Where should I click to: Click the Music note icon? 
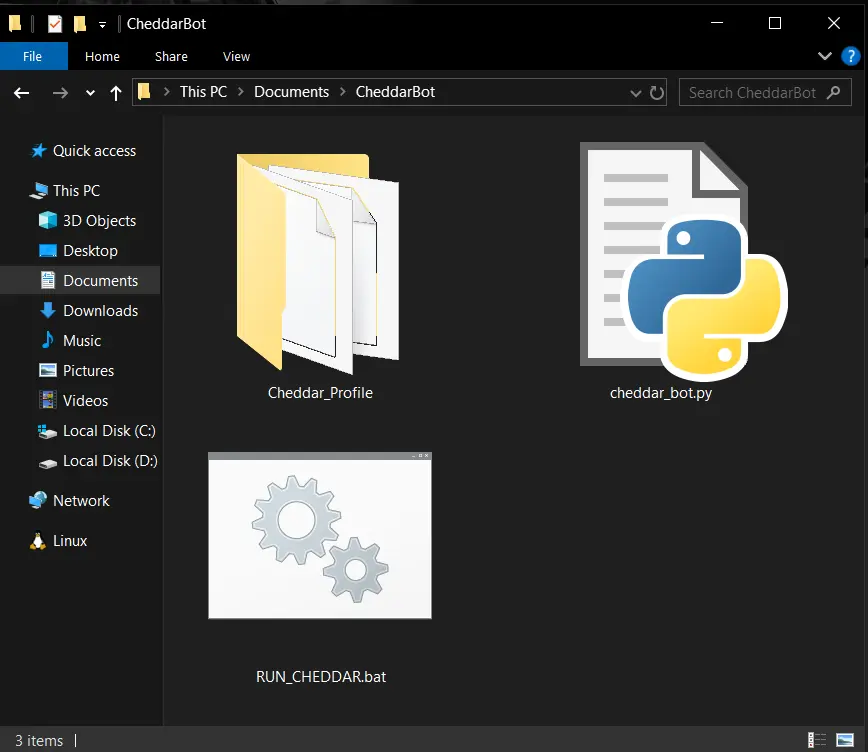48,340
